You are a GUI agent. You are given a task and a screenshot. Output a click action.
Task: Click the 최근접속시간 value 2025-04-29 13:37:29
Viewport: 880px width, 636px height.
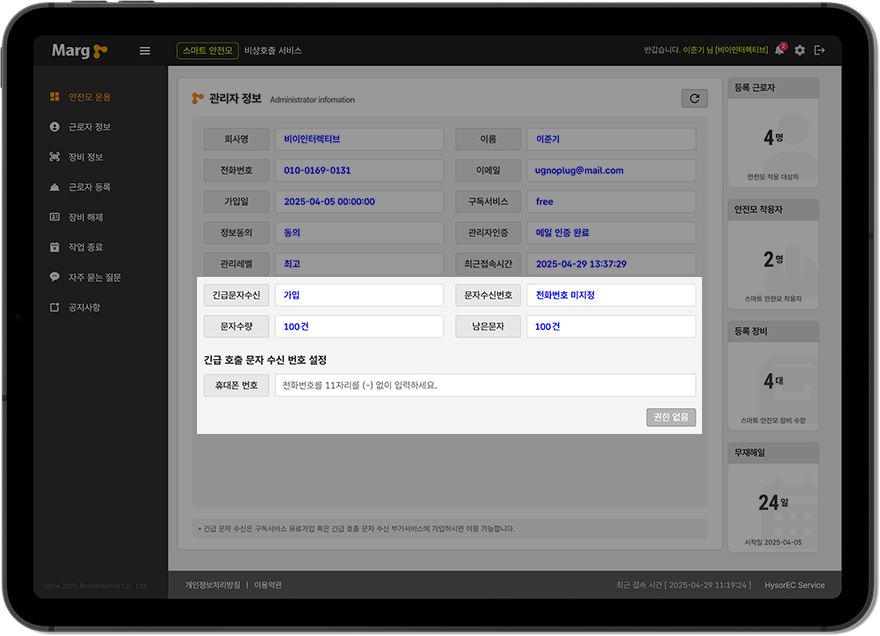click(581, 264)
